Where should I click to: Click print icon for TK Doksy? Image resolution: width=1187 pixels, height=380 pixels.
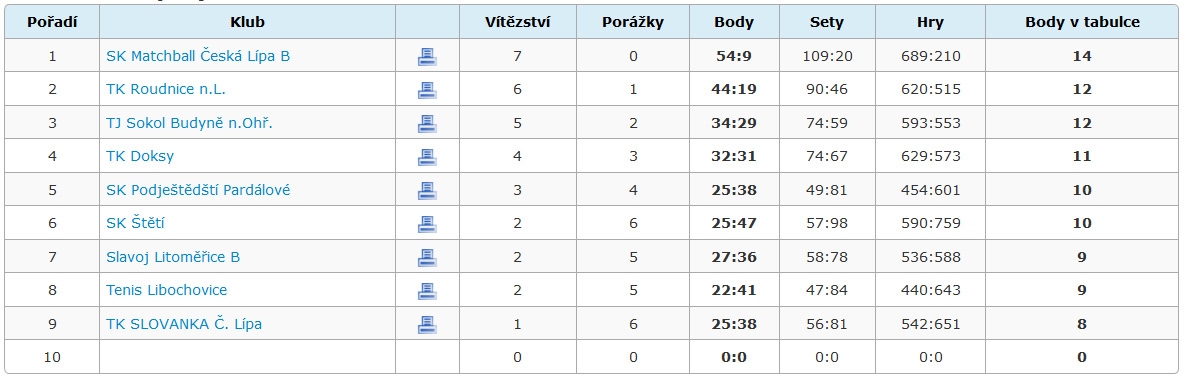click(x=427, y=157)
